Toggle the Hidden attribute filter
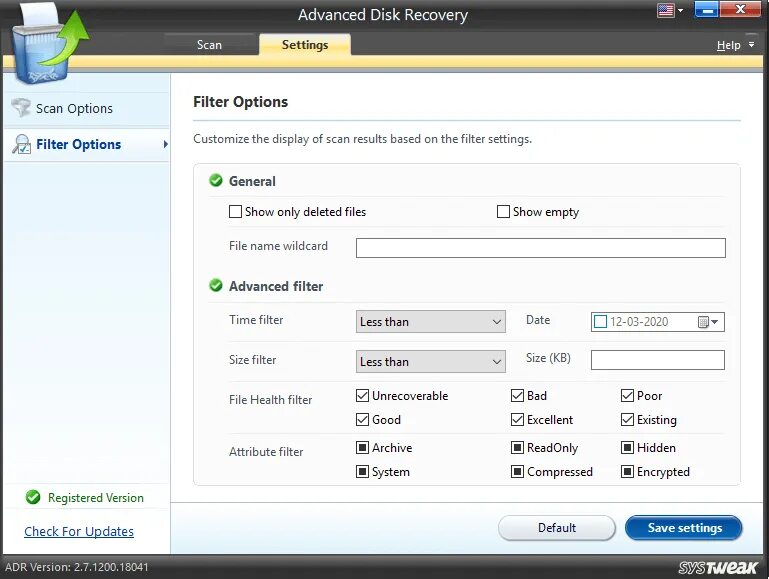 pos(627,448)
